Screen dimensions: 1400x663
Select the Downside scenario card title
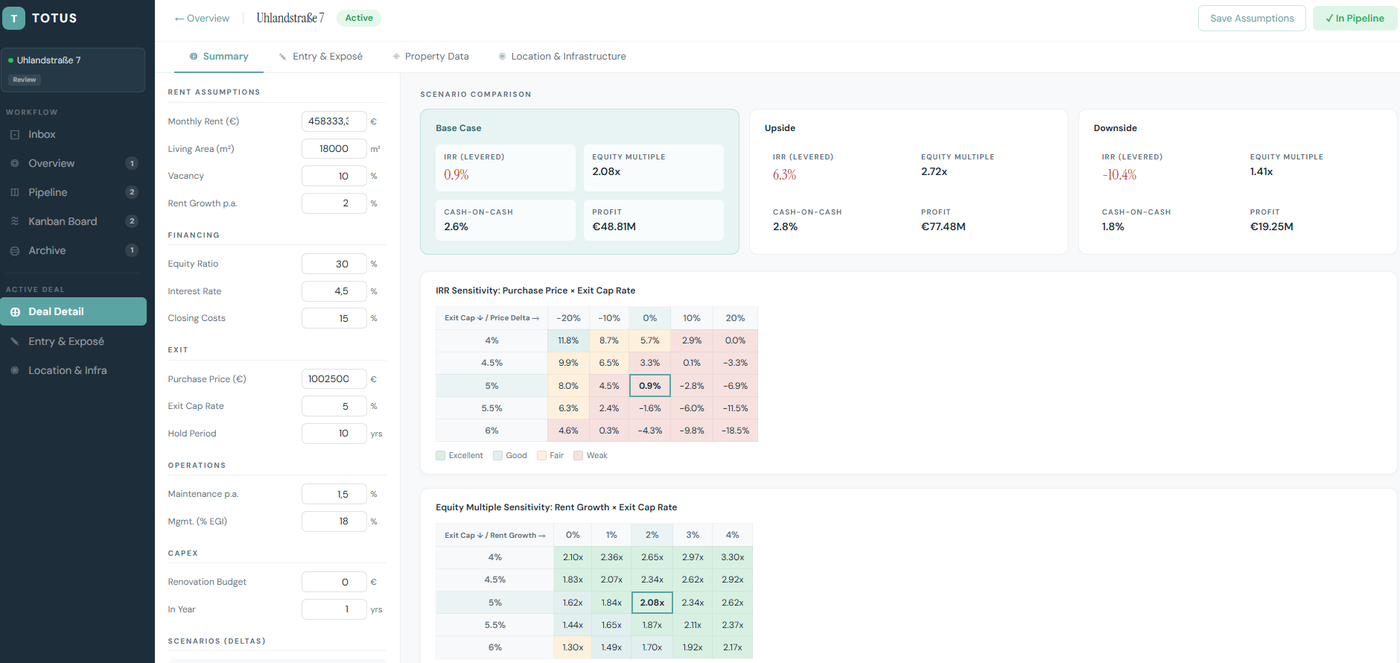[1115, 128]
